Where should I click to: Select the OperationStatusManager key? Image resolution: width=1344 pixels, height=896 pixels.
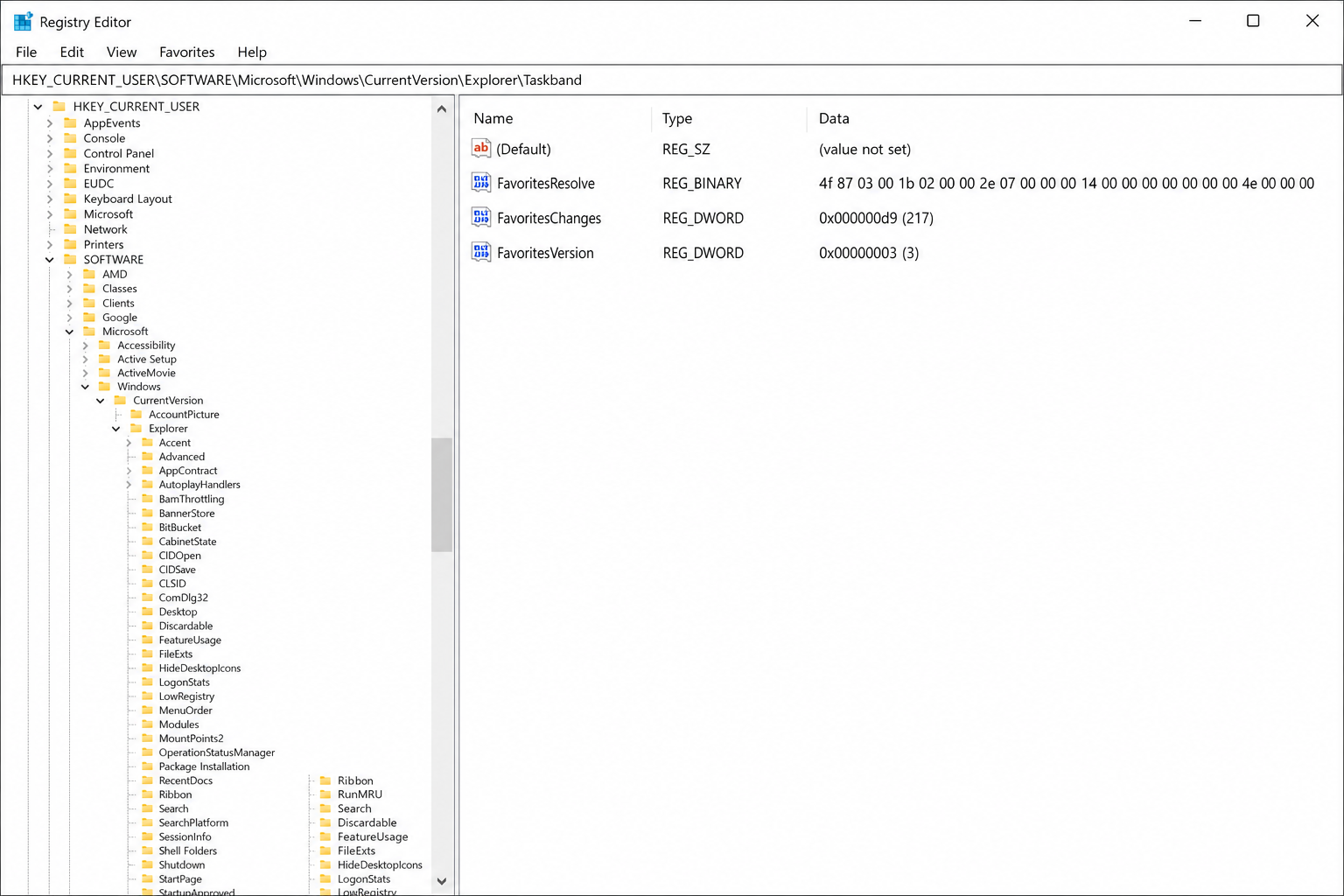(x=216, y=752)
